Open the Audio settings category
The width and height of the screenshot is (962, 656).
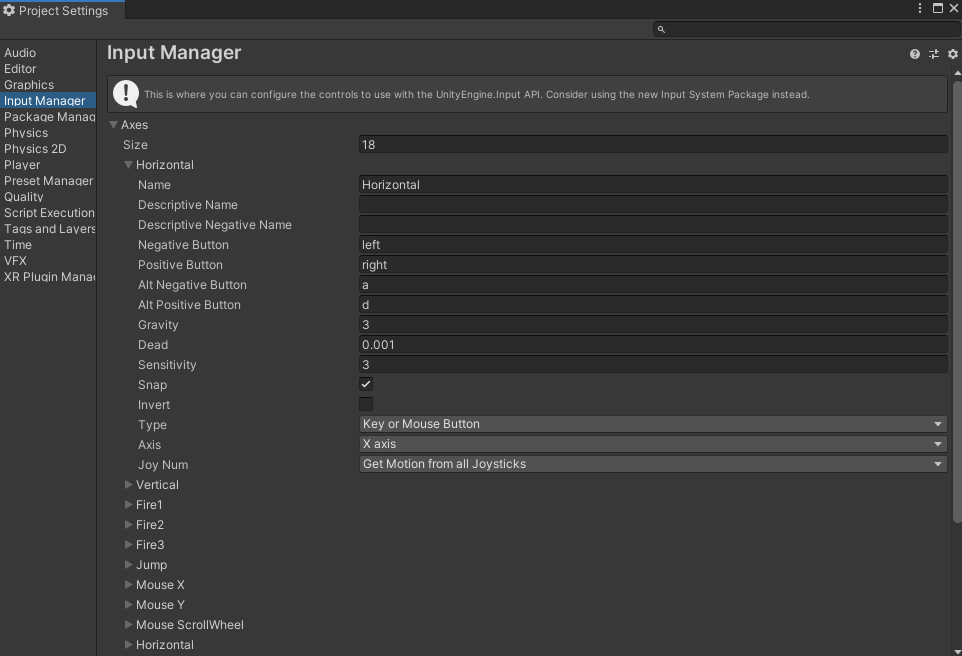coord(20,53)
